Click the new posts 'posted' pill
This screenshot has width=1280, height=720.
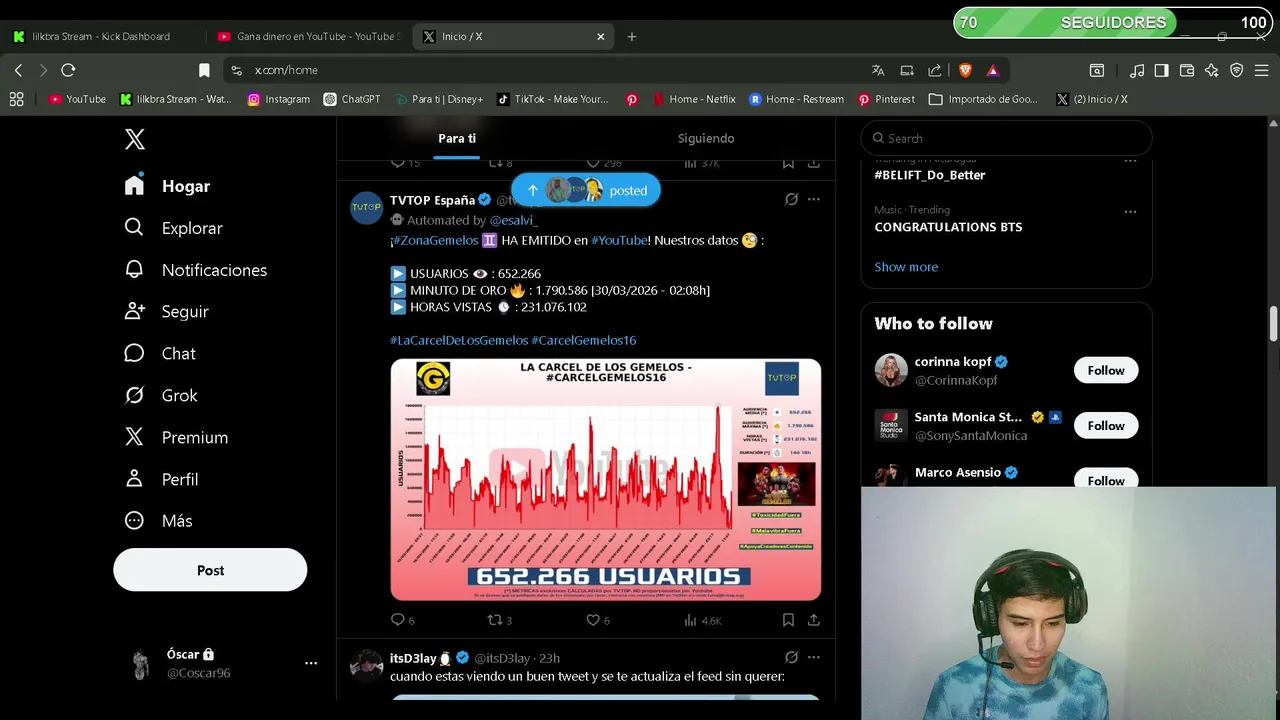click(x=586, y=190)
